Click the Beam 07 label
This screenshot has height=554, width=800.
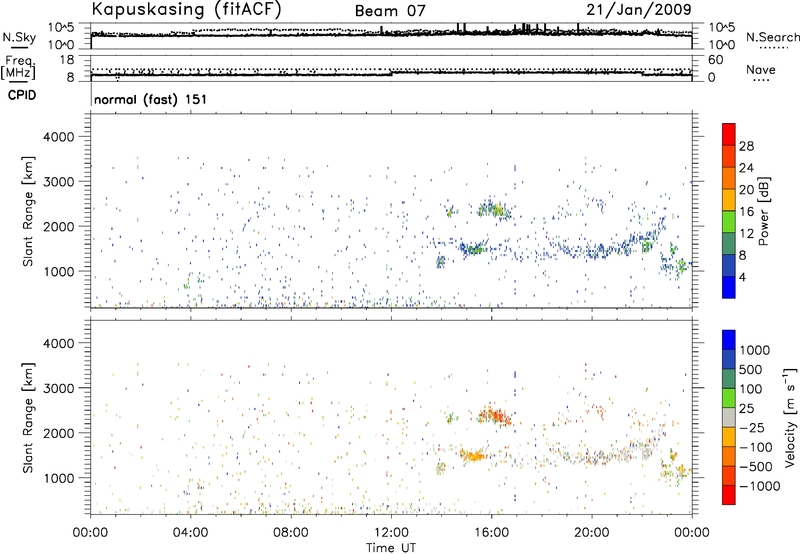pyautogui.click(x=390, y=11)
